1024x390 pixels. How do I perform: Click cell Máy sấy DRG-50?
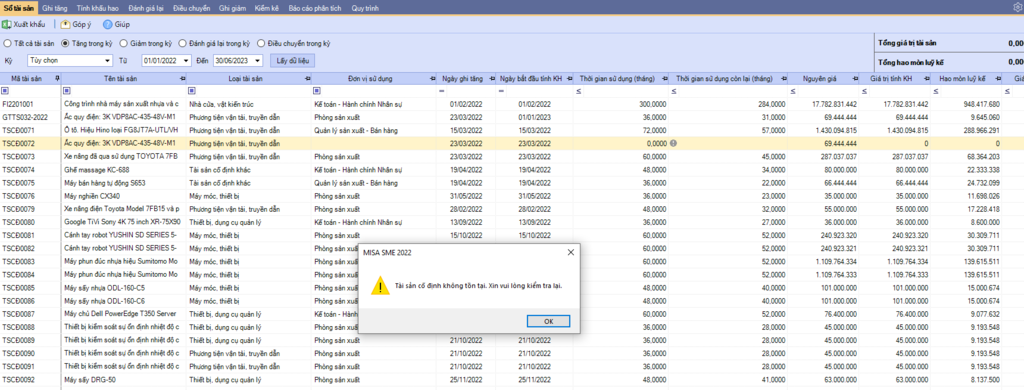coord(124,379)
